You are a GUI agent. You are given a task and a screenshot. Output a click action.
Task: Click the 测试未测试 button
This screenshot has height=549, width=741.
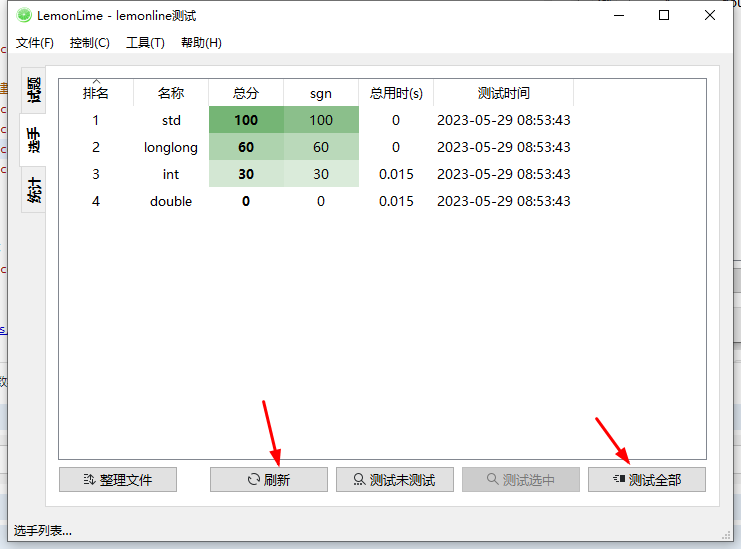pos(395,480)
